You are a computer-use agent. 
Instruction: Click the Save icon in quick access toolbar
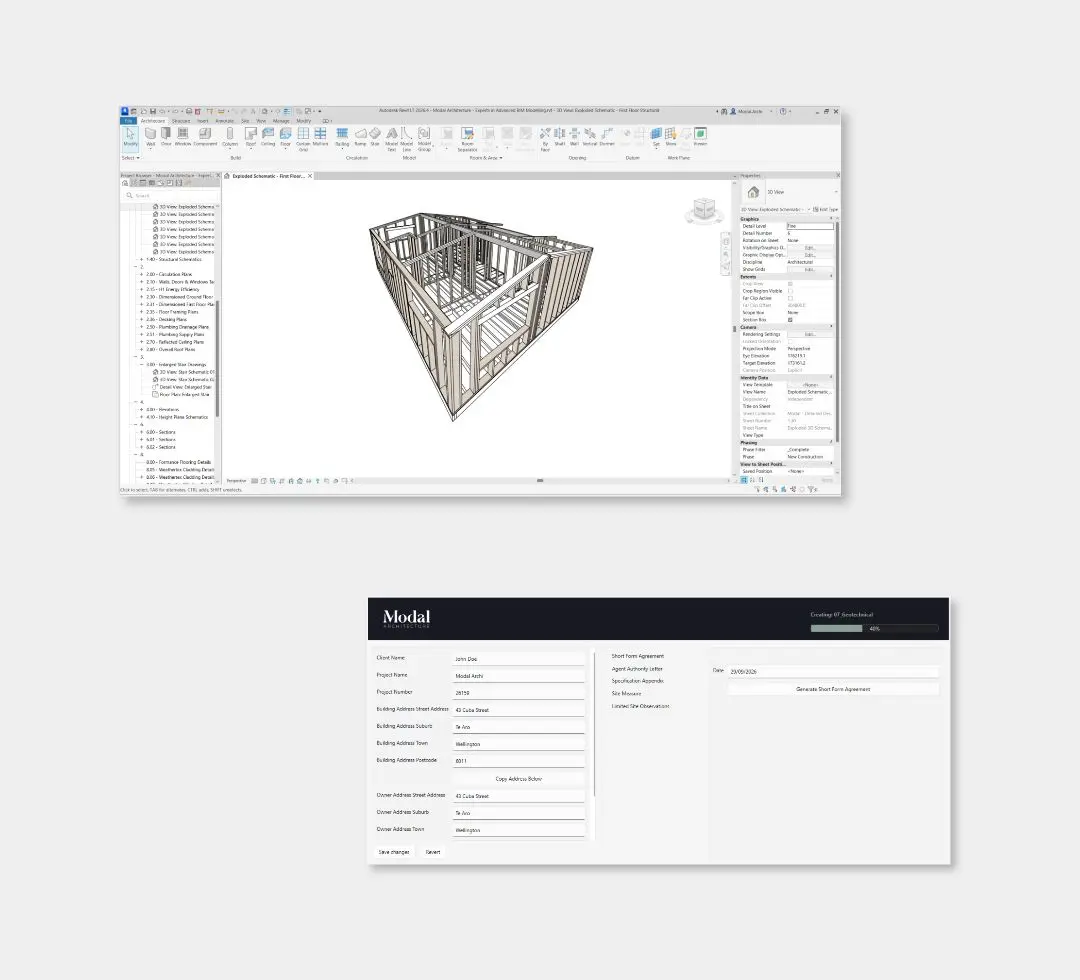pos(153,112)
